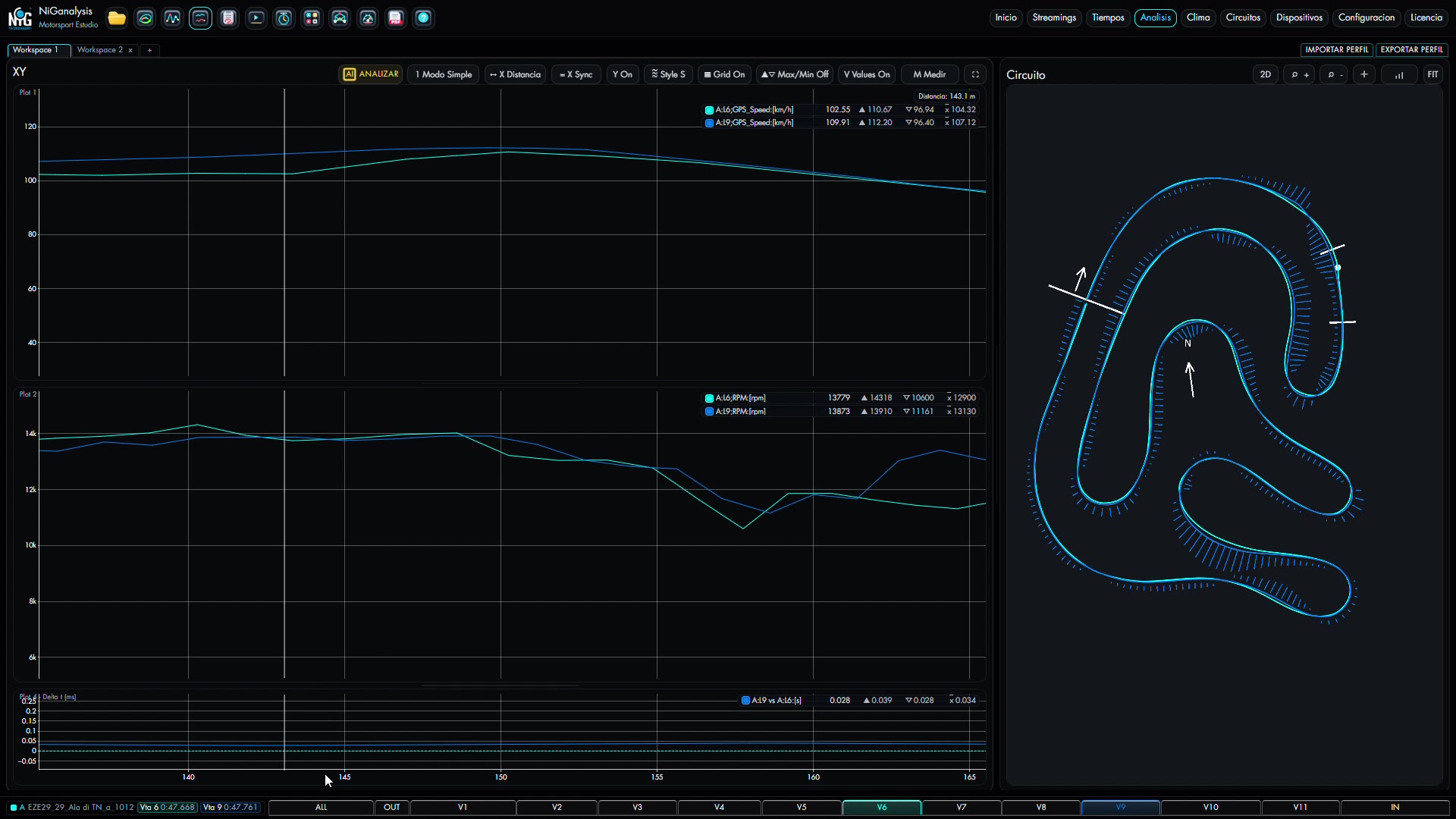Toggle 2D view of circuit
Image resolution: width=1456 pixels, height=819 pixels.
(x=1266, y=74)
